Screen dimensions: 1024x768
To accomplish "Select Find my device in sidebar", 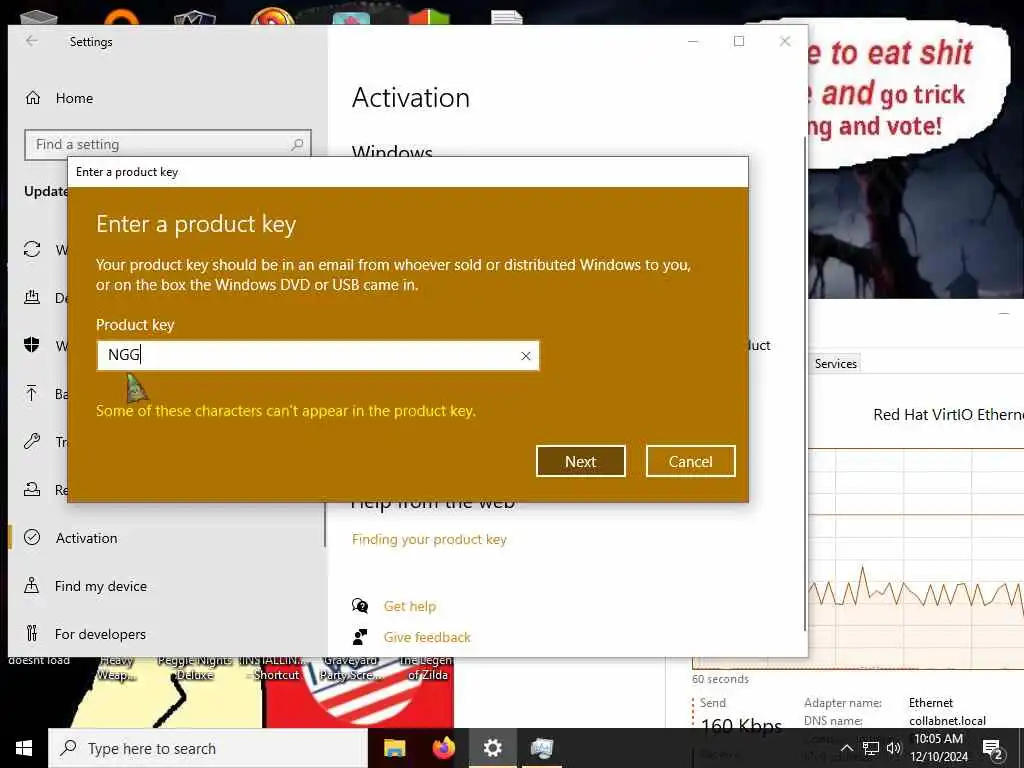I will (x=101, y=586).
